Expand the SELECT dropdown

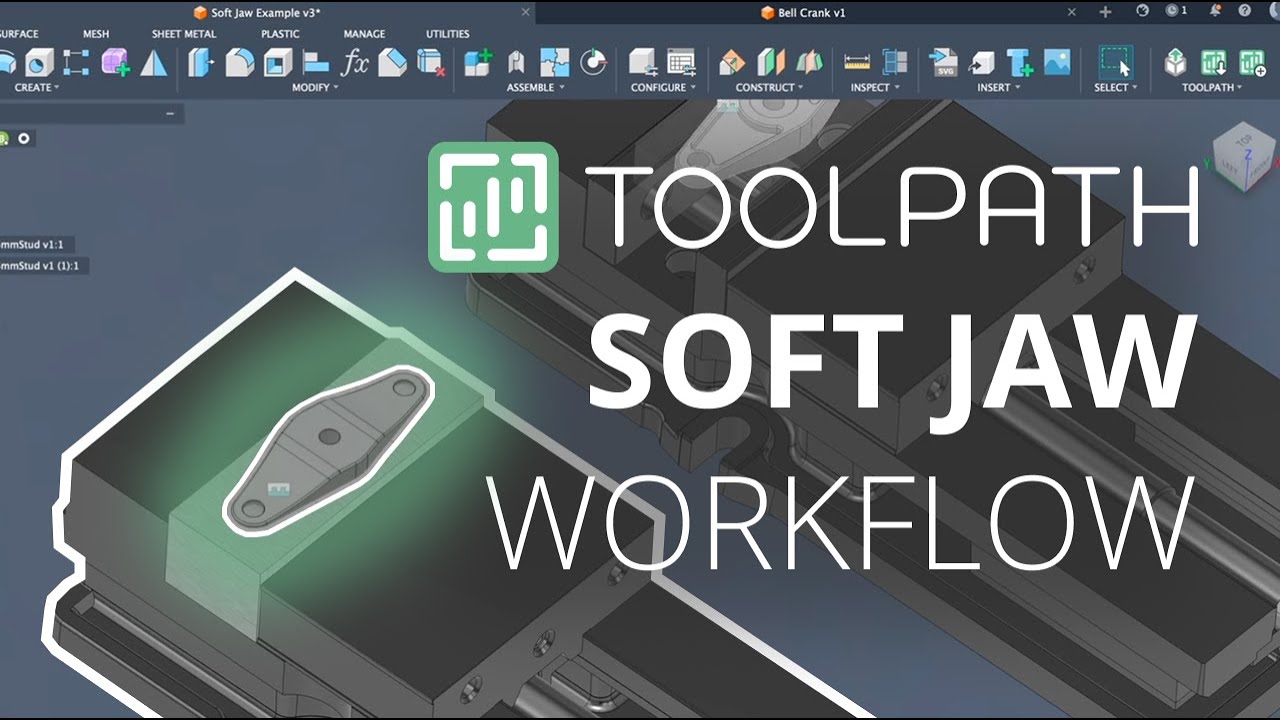pos(1116,88)
